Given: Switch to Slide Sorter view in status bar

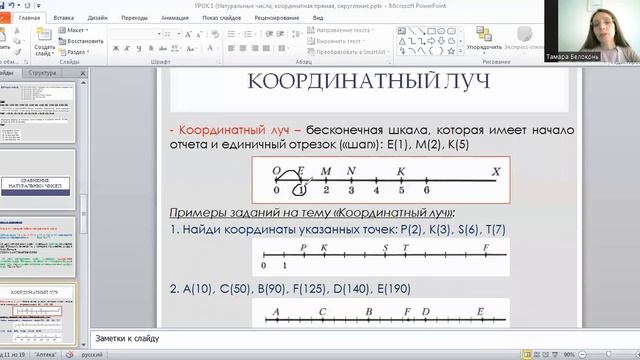Looking at the screenshot, I should tap(537, 354).
